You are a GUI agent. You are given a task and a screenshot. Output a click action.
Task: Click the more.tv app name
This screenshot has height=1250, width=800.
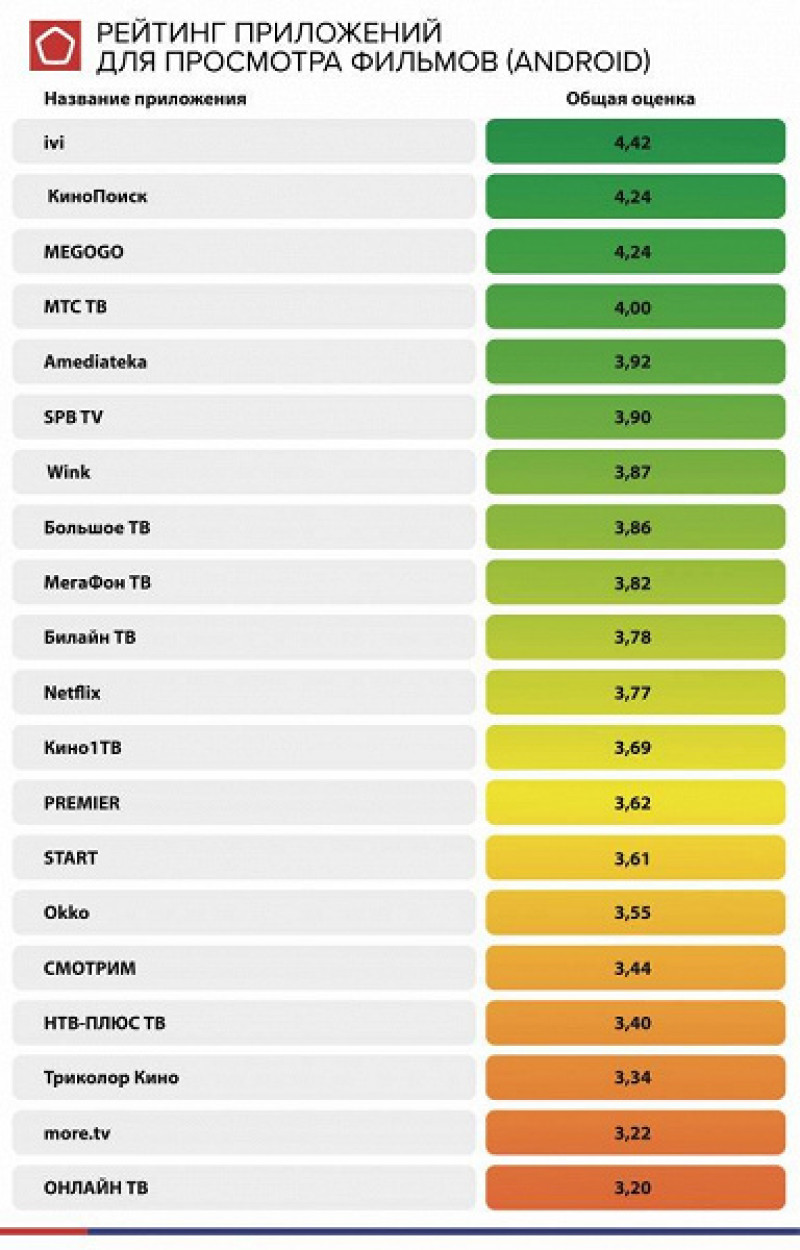tap(76, 1133)
